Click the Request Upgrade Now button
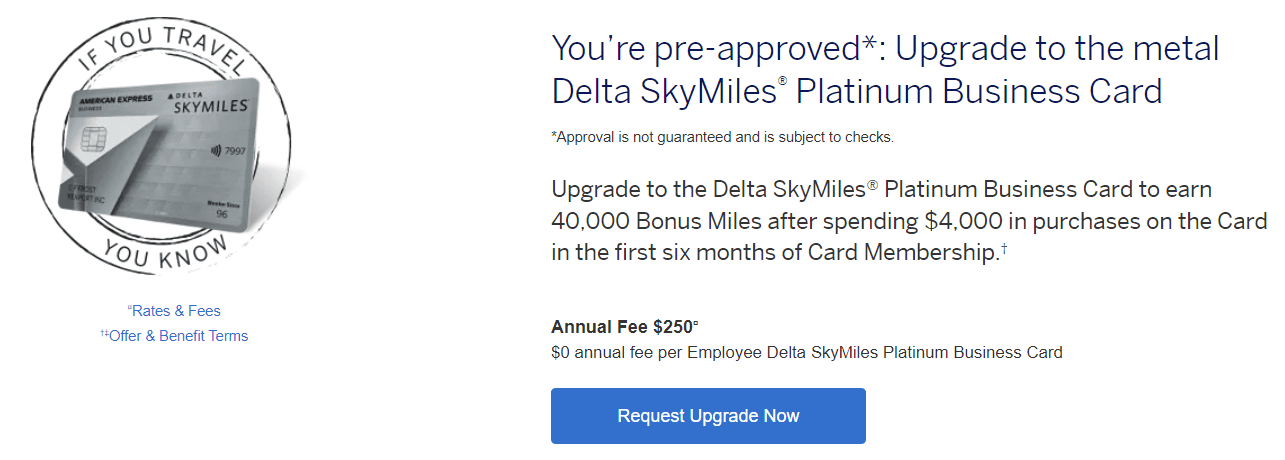The height and width of the screenshot is (460, 1285). pos(708,416)
